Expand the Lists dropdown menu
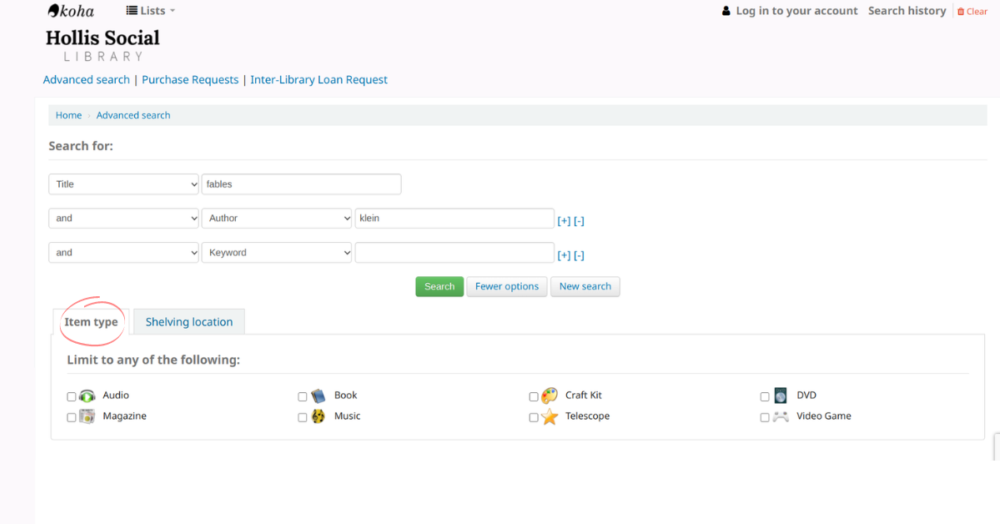Screen dimensions: 1000x524 pos(151,11)
